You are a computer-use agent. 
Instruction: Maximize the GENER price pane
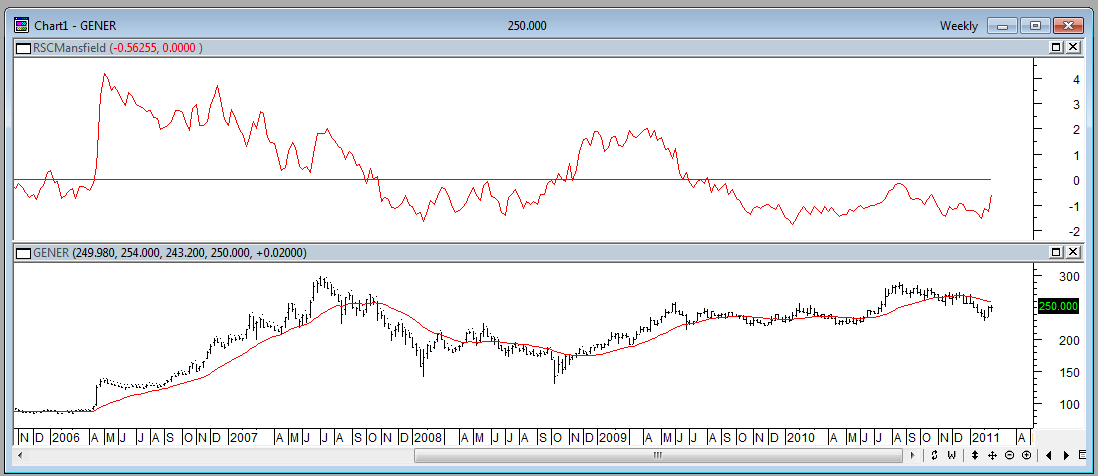point(1056,252)
